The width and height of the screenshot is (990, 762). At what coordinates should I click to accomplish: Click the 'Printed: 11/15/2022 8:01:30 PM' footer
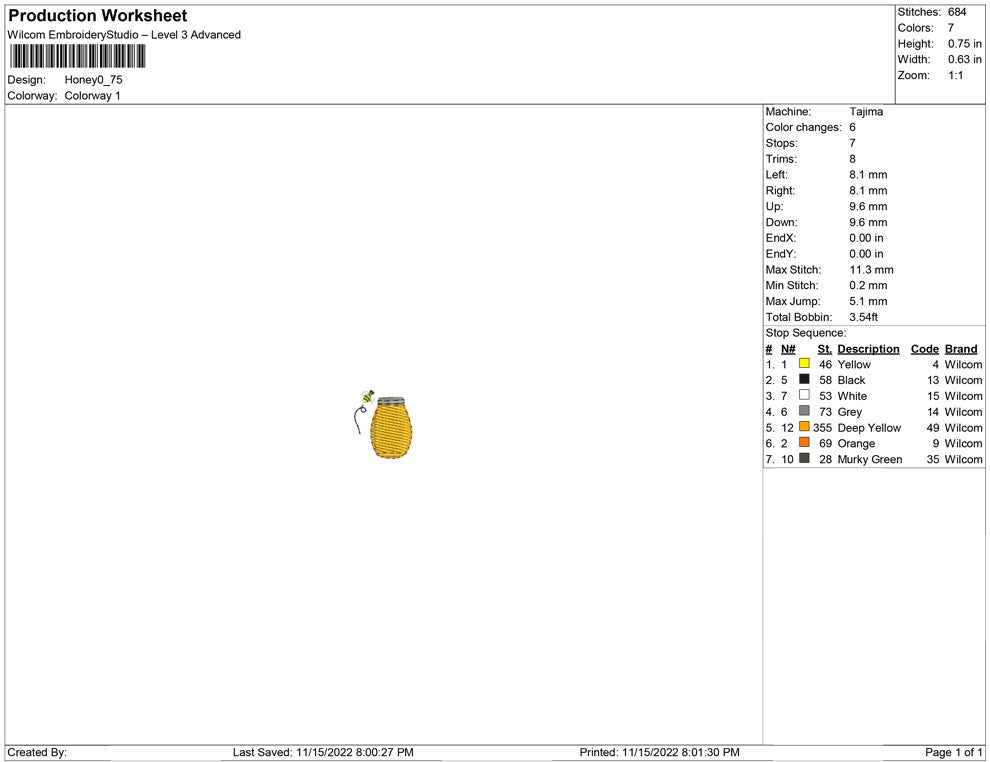[659, 752]
